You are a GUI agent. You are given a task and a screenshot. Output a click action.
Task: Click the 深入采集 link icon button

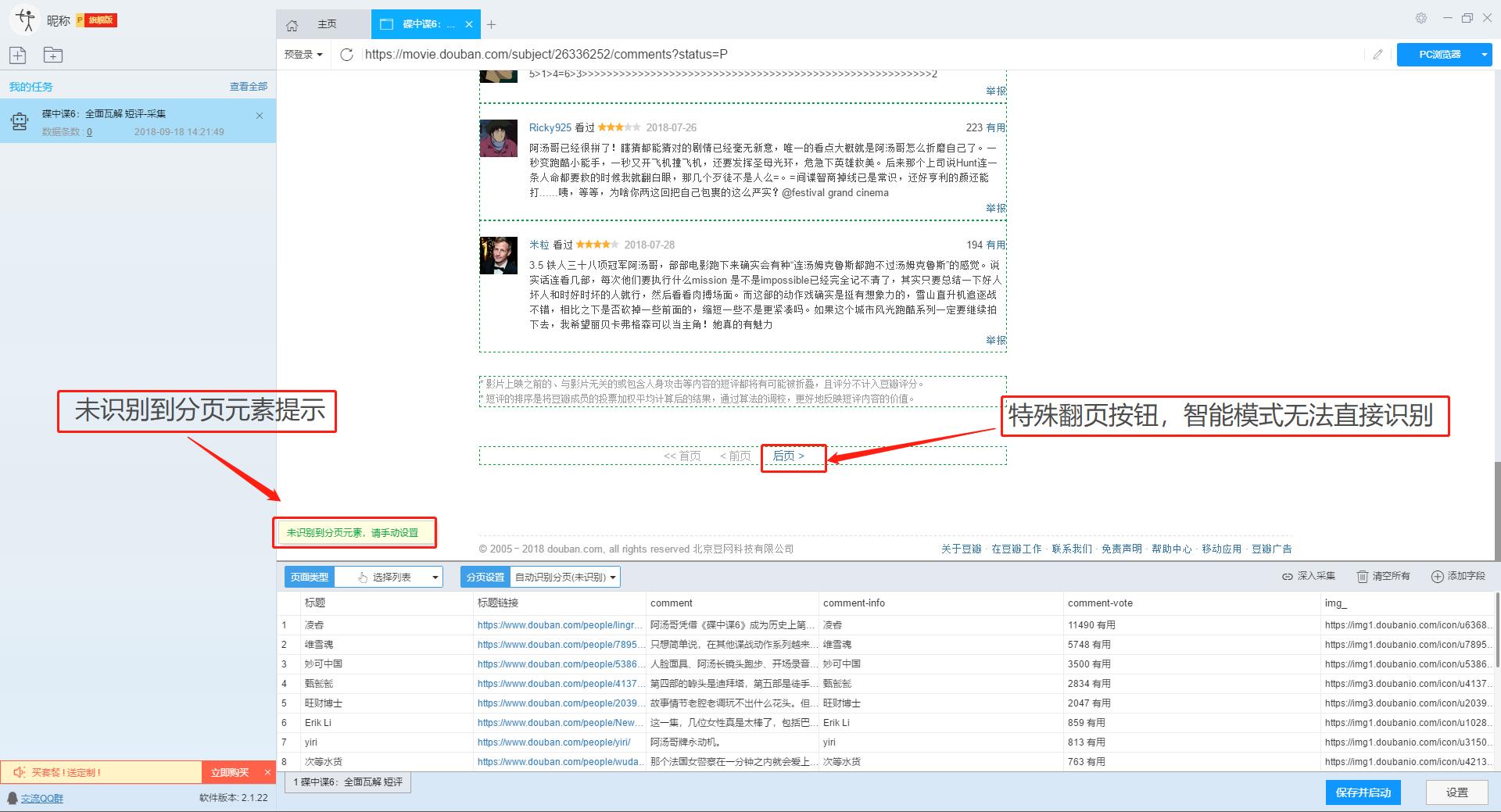1309,576
